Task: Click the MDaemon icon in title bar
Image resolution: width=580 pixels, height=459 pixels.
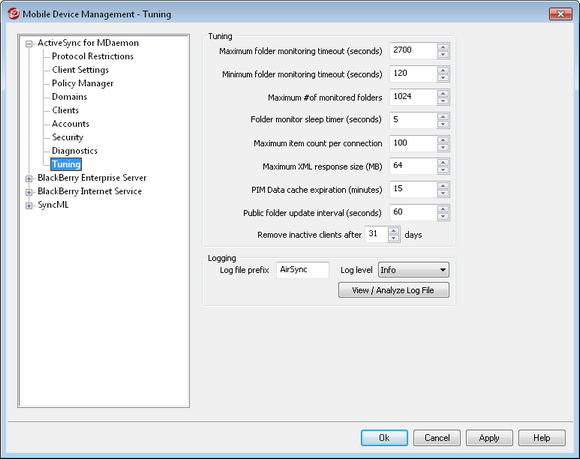Action: coord(13,14)
